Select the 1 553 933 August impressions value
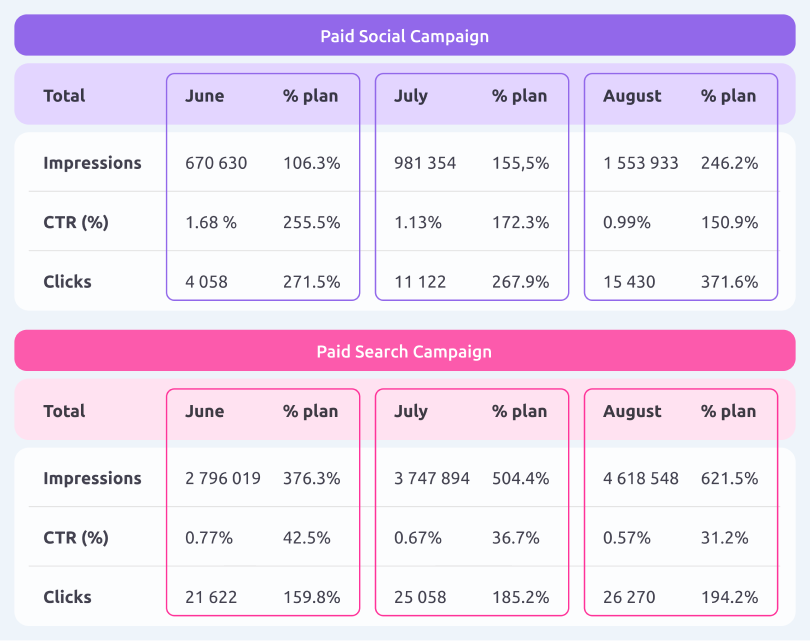The image size is (810, 641). (x=641, y=163)
